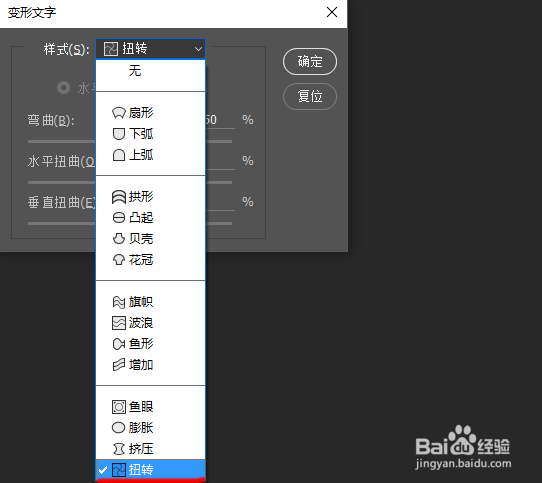Click the horizontal distortion value field

(x=220, y=161)
